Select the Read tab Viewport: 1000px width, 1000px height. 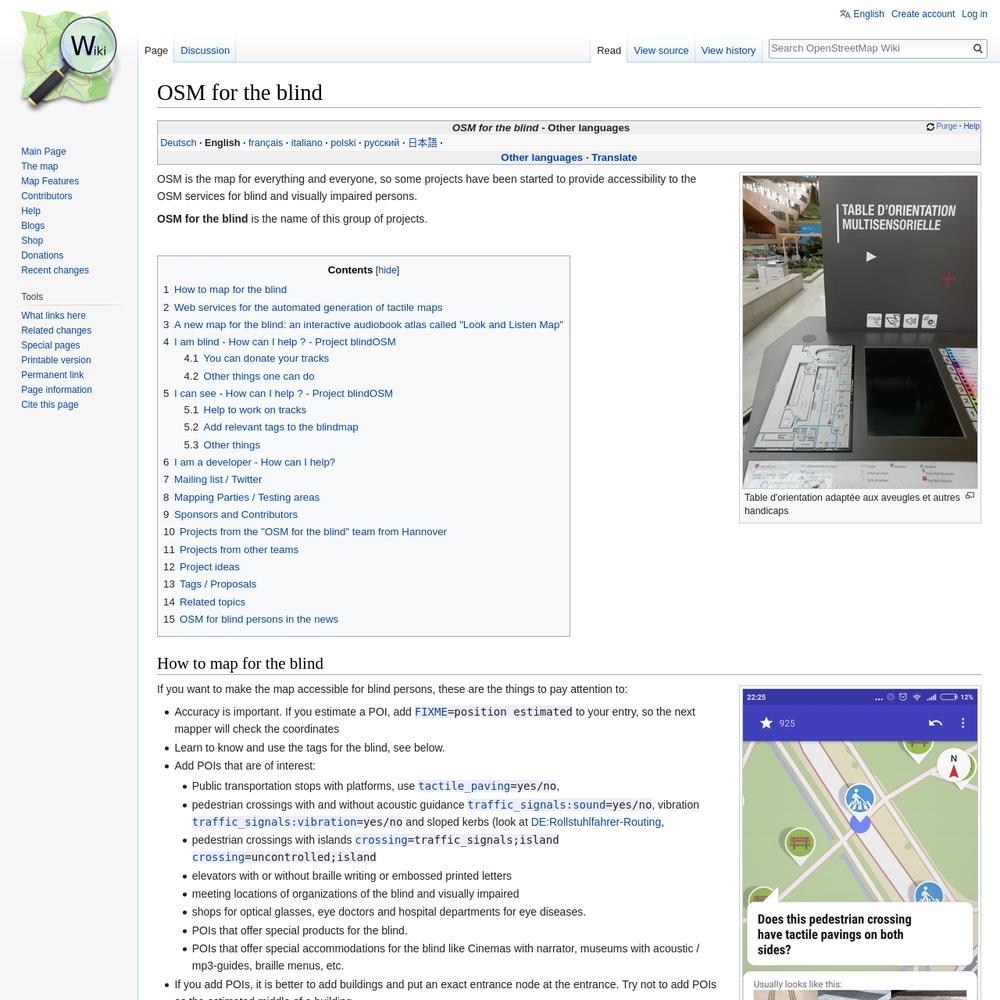pos(608,50)
